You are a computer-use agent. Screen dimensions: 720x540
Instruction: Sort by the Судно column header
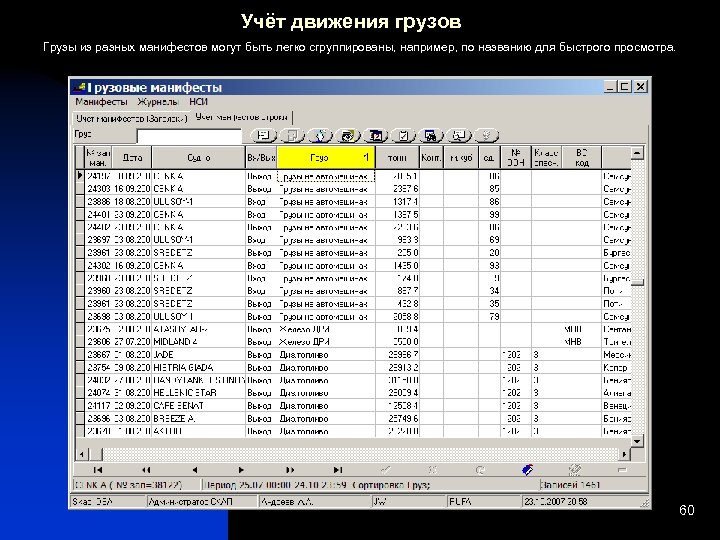click(199, 158)
